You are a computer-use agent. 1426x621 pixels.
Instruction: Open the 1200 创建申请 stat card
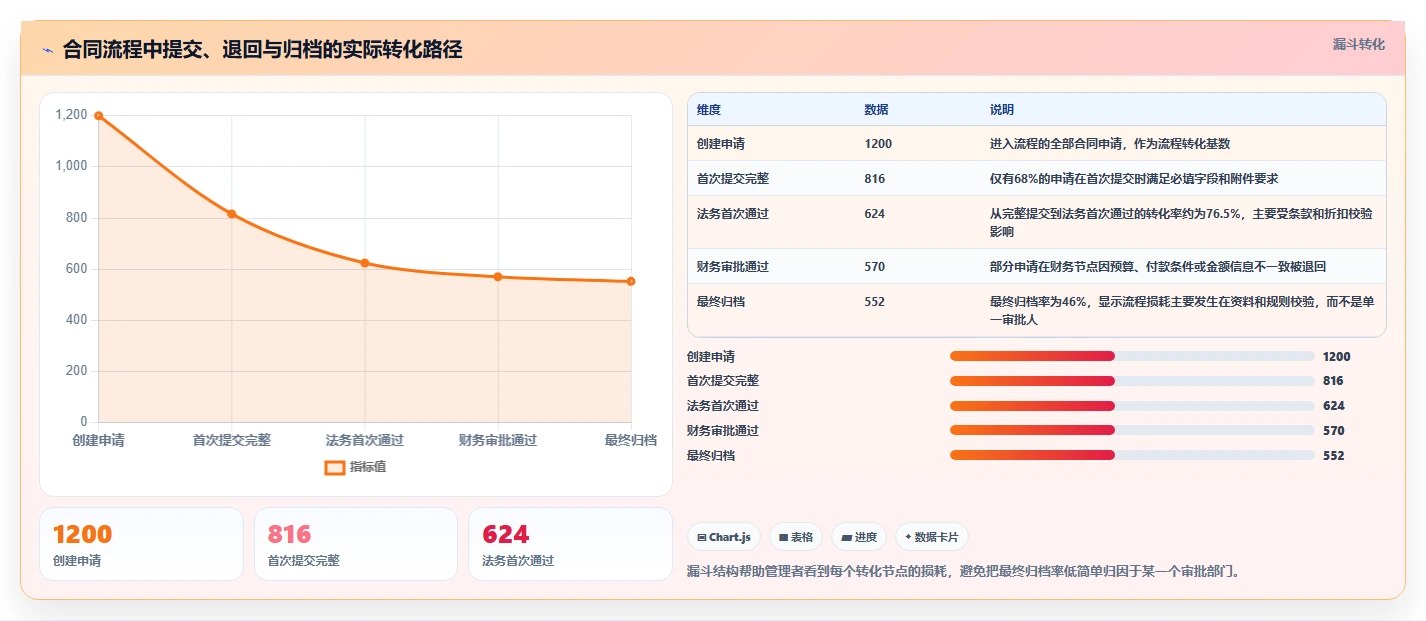click(141, 544)
